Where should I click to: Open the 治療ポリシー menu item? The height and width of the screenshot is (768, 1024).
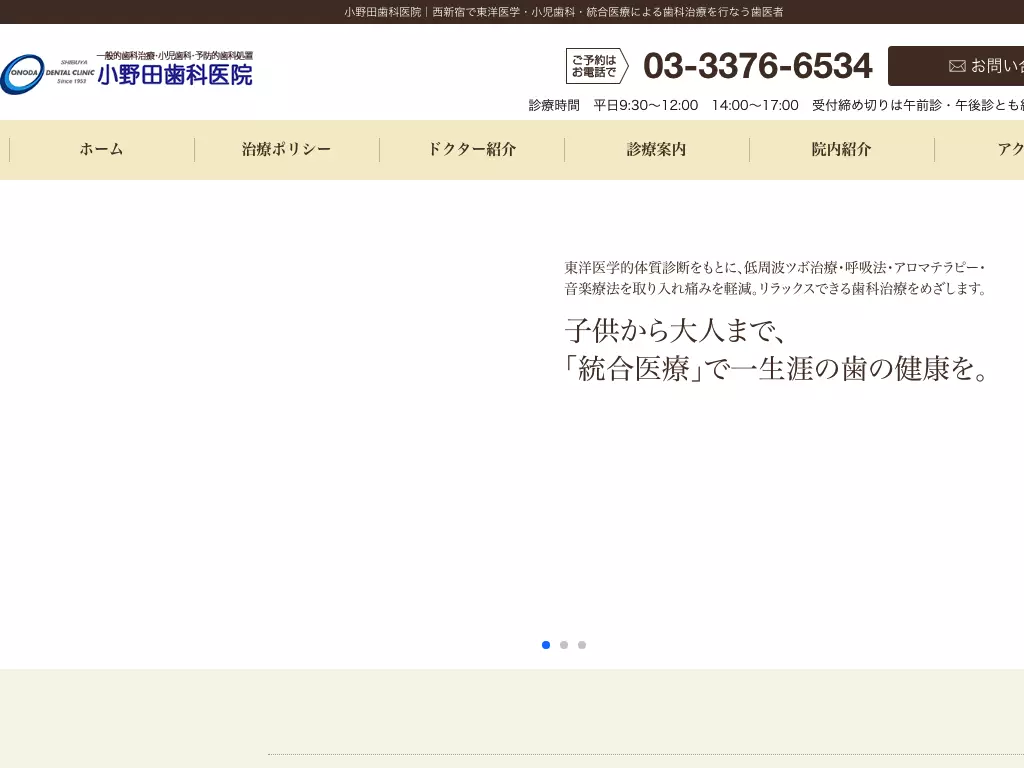click(x=287, y=150)
